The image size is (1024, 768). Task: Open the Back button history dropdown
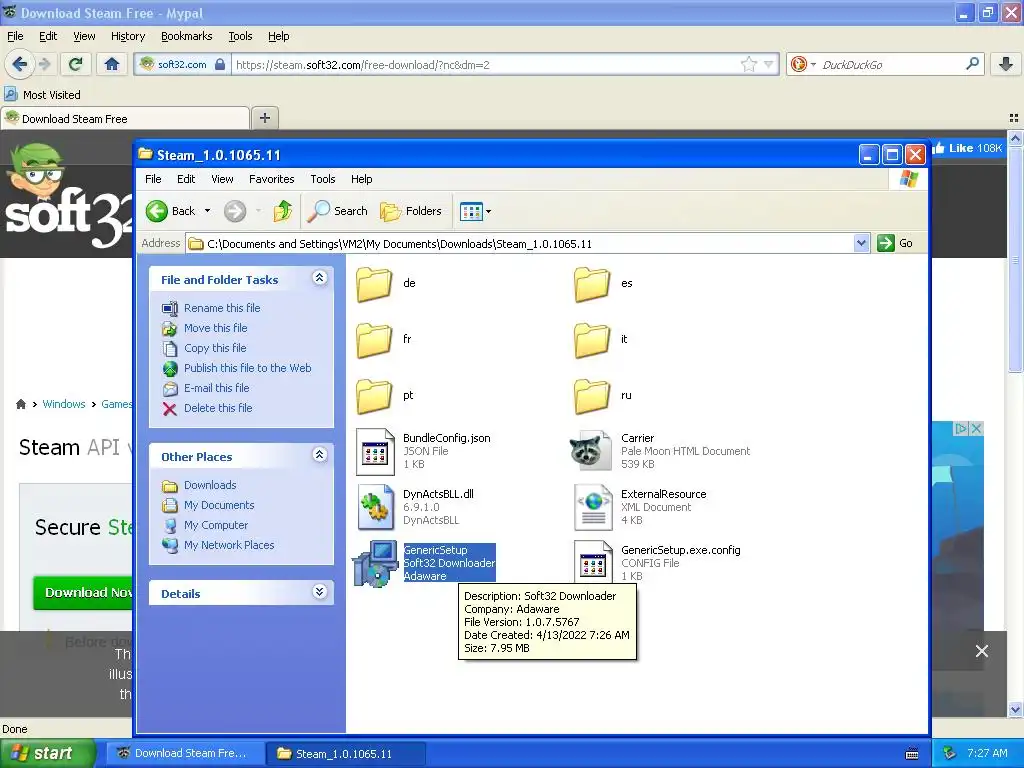click(x=207, y=211)
